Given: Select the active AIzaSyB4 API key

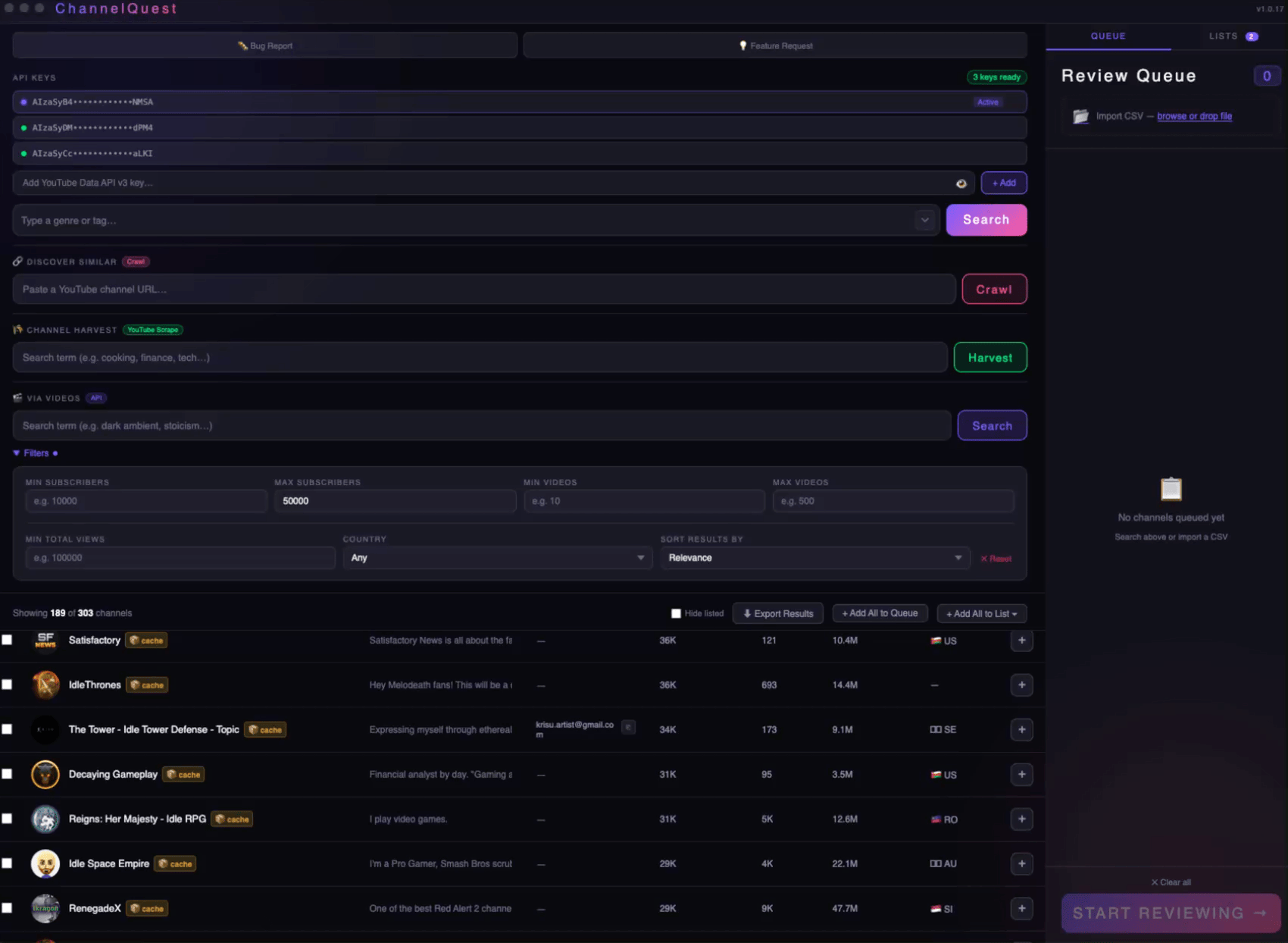Looking at the screenshot, I should click(520, 102).
